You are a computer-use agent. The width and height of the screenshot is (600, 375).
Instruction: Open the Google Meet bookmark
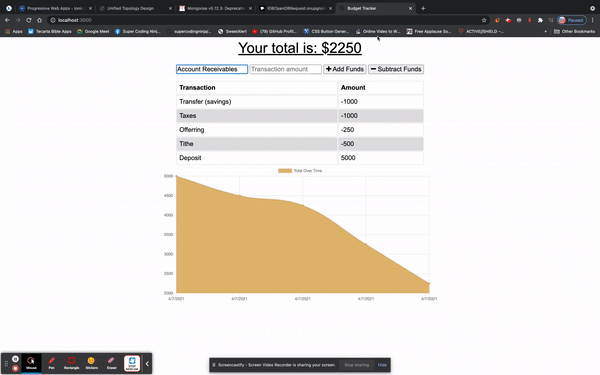click(x=93, y=31)
